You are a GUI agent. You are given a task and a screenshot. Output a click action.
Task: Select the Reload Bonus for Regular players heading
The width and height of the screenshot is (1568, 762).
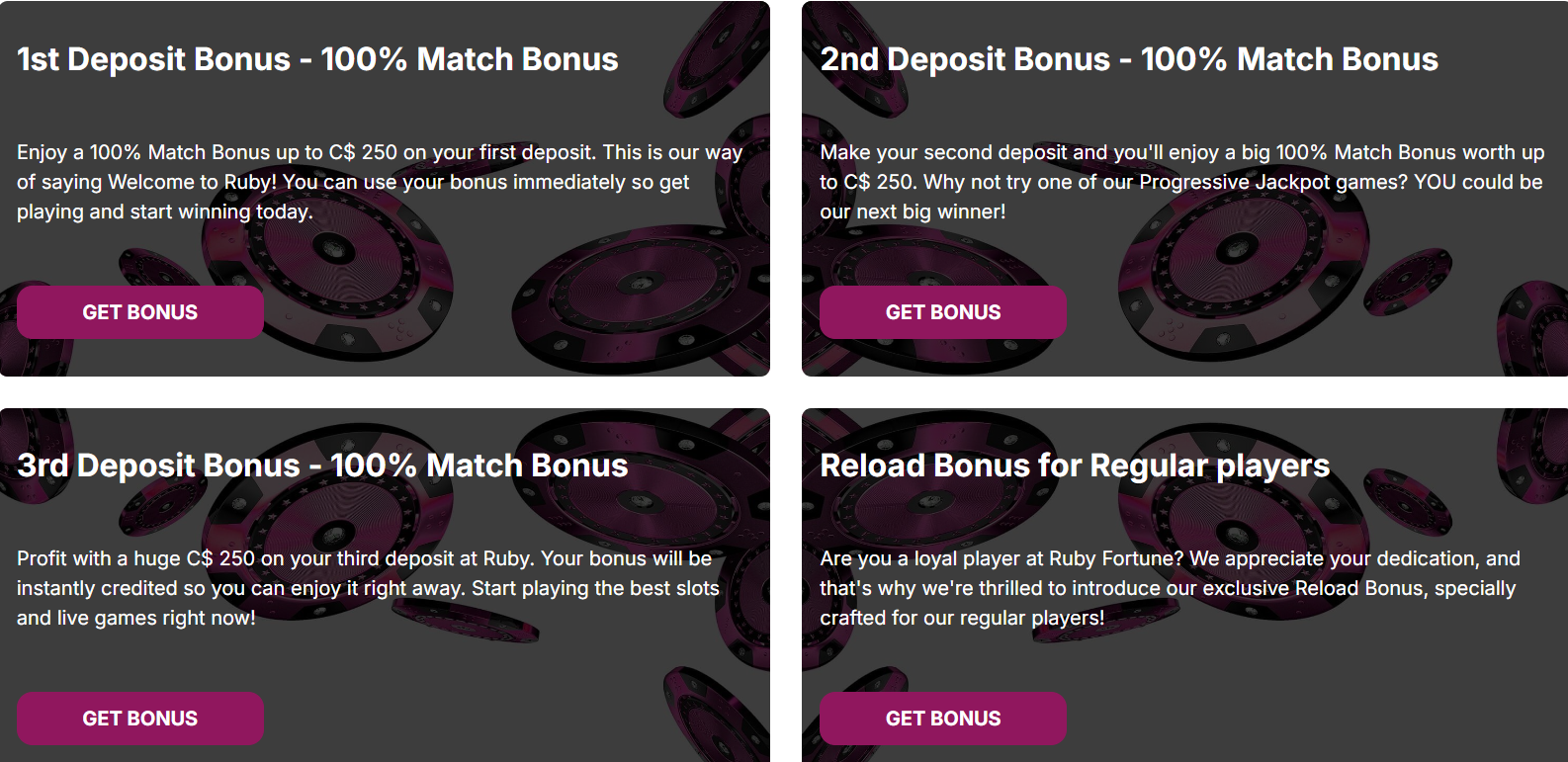coord(1075,466)
